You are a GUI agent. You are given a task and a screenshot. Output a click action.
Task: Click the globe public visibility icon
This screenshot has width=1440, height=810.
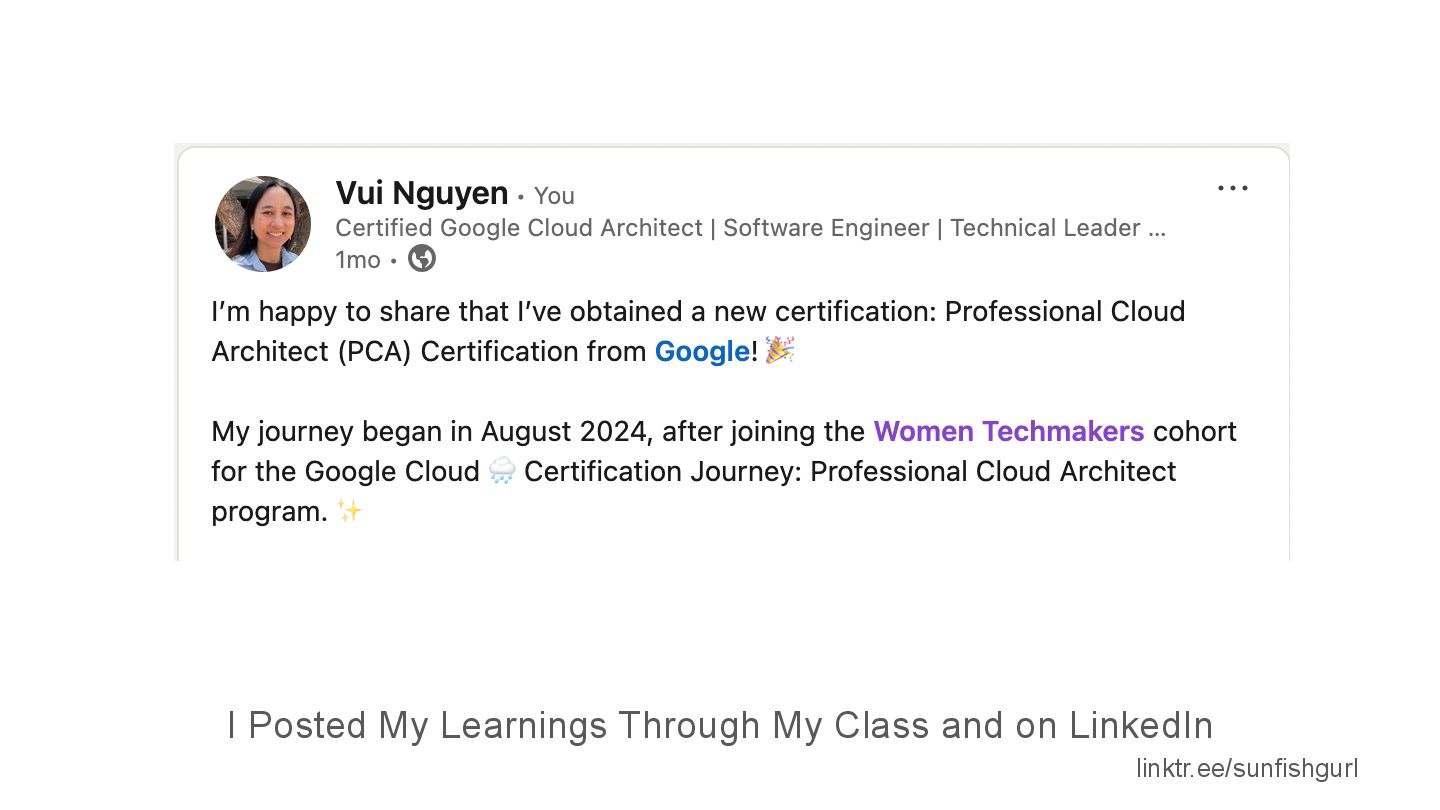pyautogui.click(x=422, y=258)
